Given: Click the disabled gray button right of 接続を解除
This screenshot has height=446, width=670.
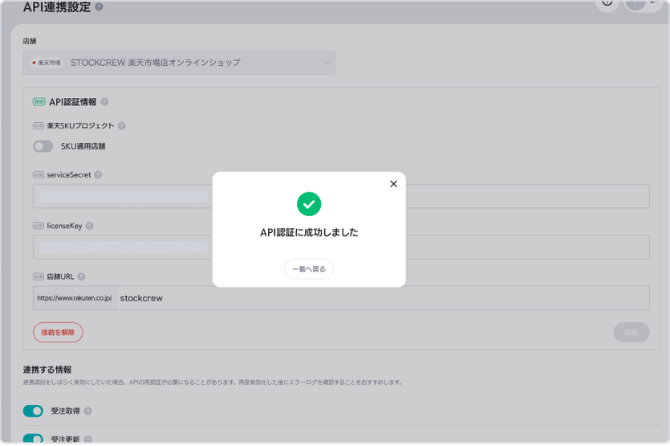Looking at the screenshot, I should coord(630,332).
